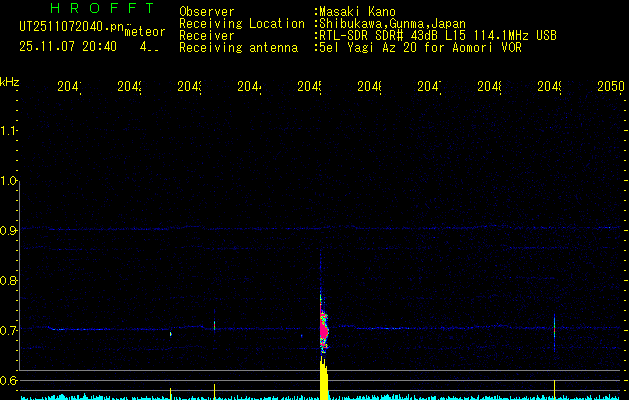Click the HROFFT title text
Image resolution: width=629 pixels, height=400 pixels.
(101, 8)
